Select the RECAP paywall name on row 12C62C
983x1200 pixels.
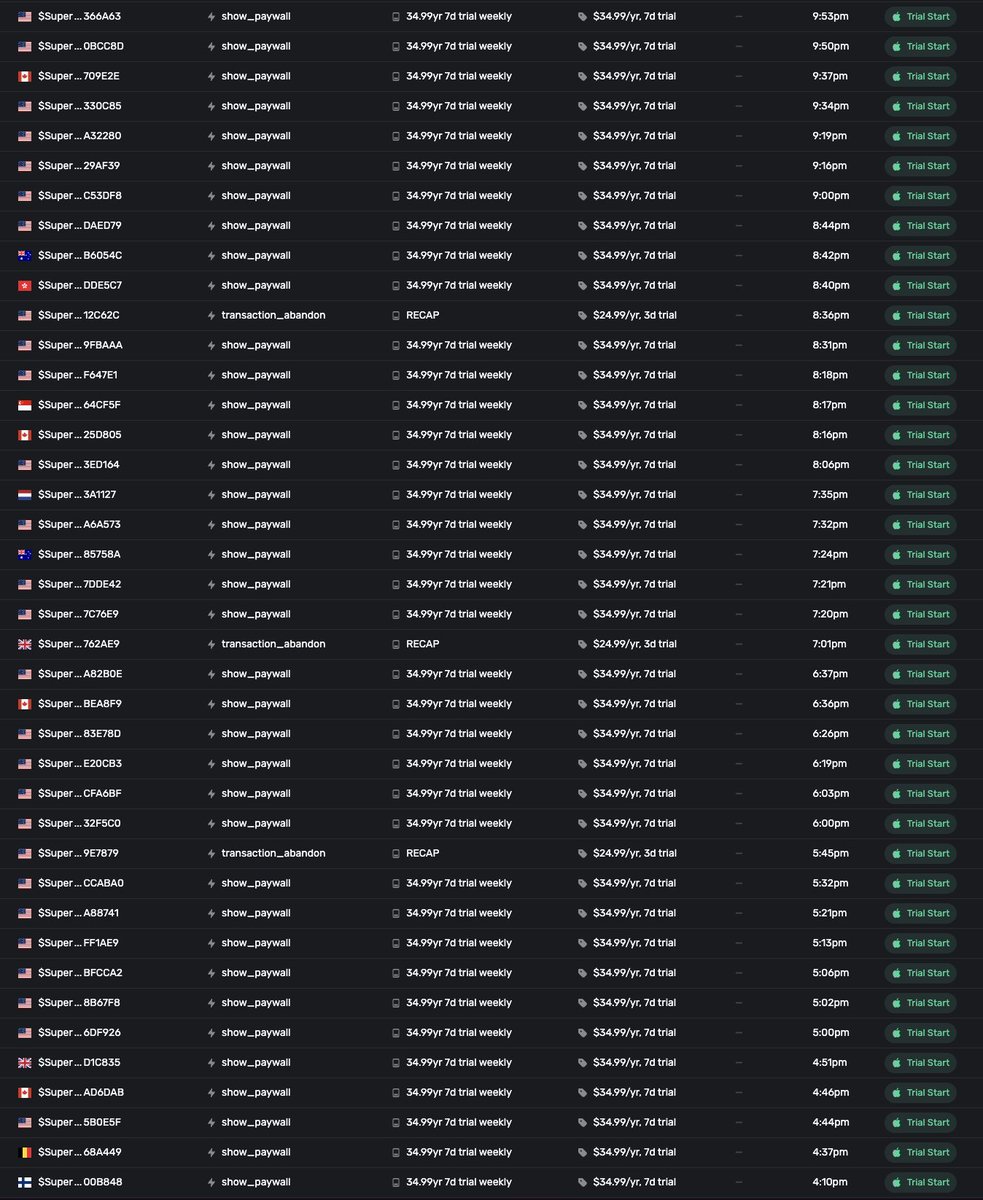tap(422, 315)
